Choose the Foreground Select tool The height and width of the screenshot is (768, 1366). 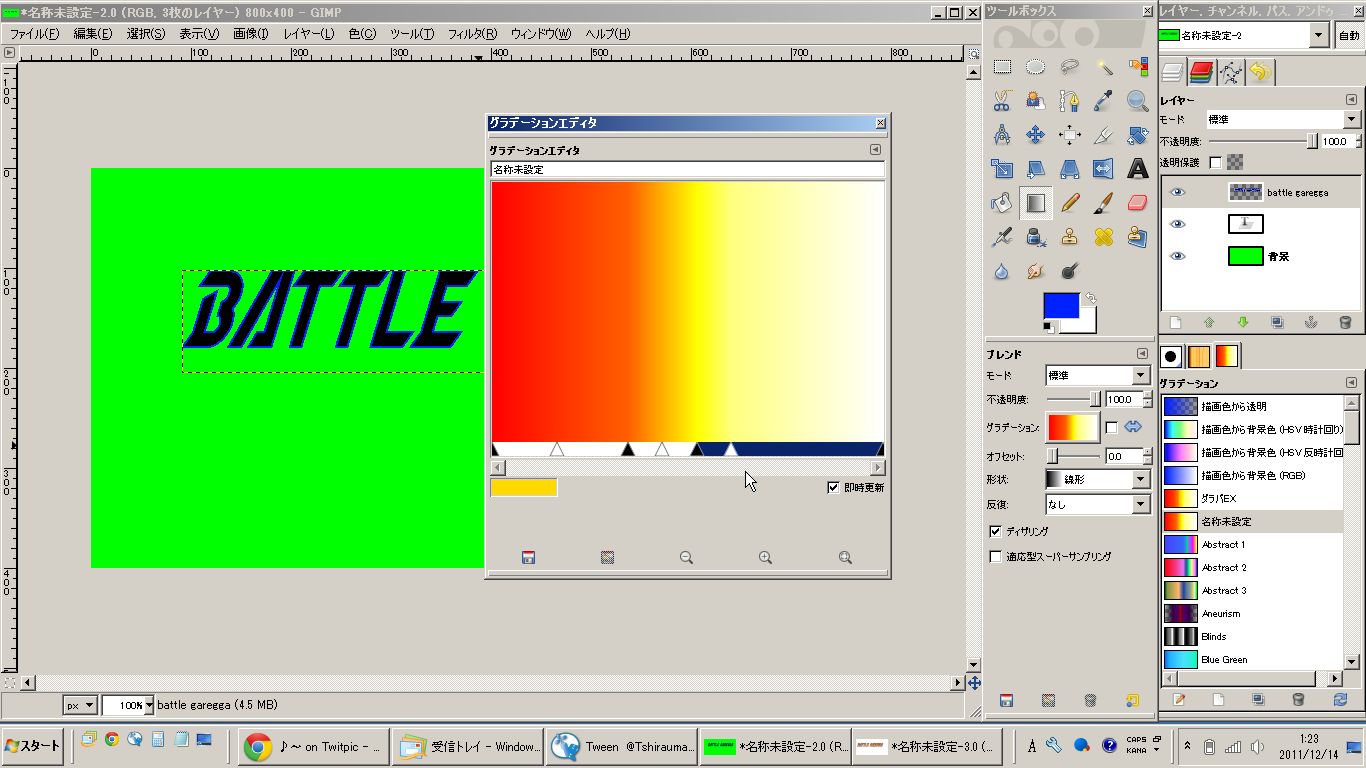1036,101
